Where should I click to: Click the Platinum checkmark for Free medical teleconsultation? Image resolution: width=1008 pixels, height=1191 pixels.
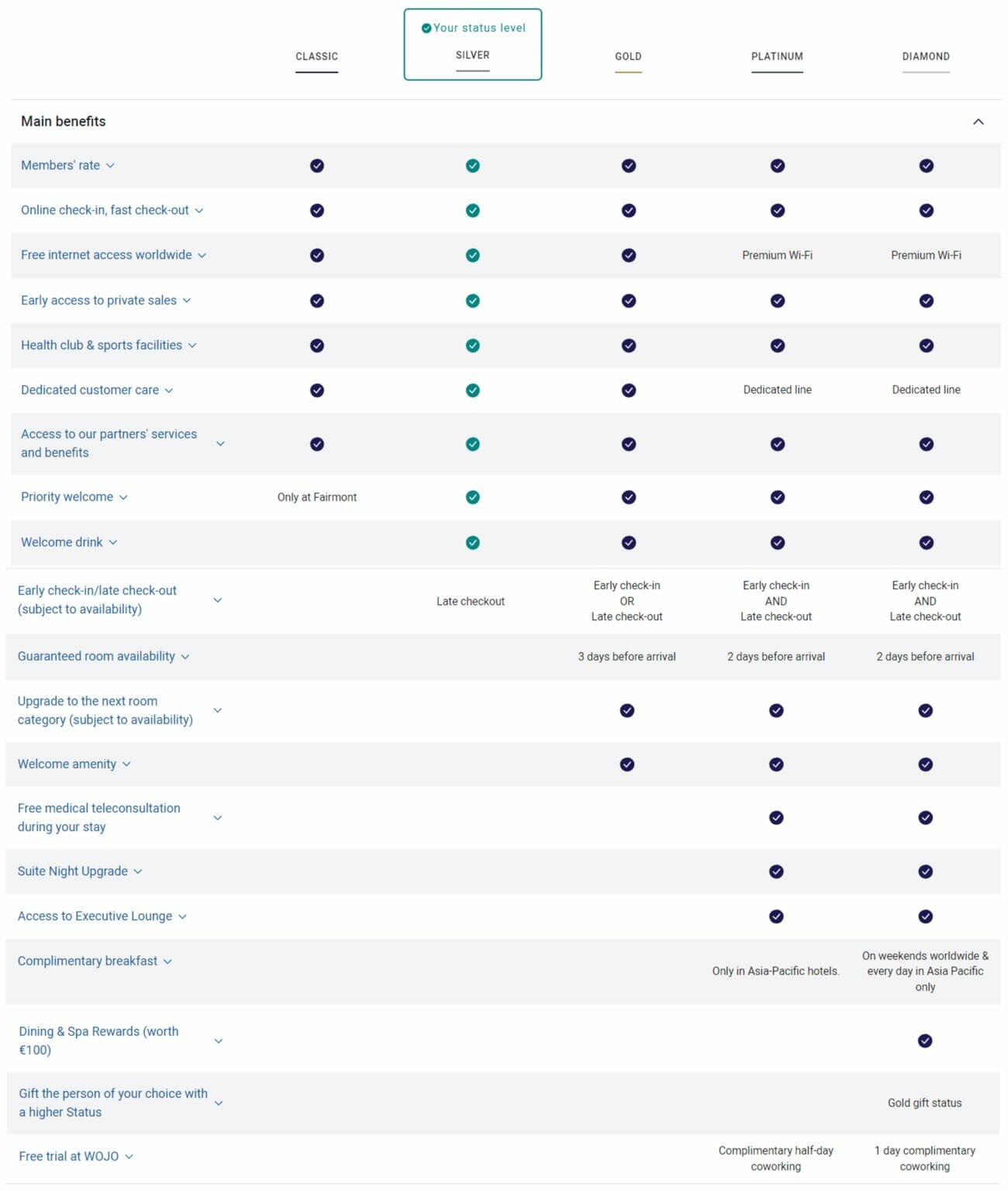click(776, 817)
